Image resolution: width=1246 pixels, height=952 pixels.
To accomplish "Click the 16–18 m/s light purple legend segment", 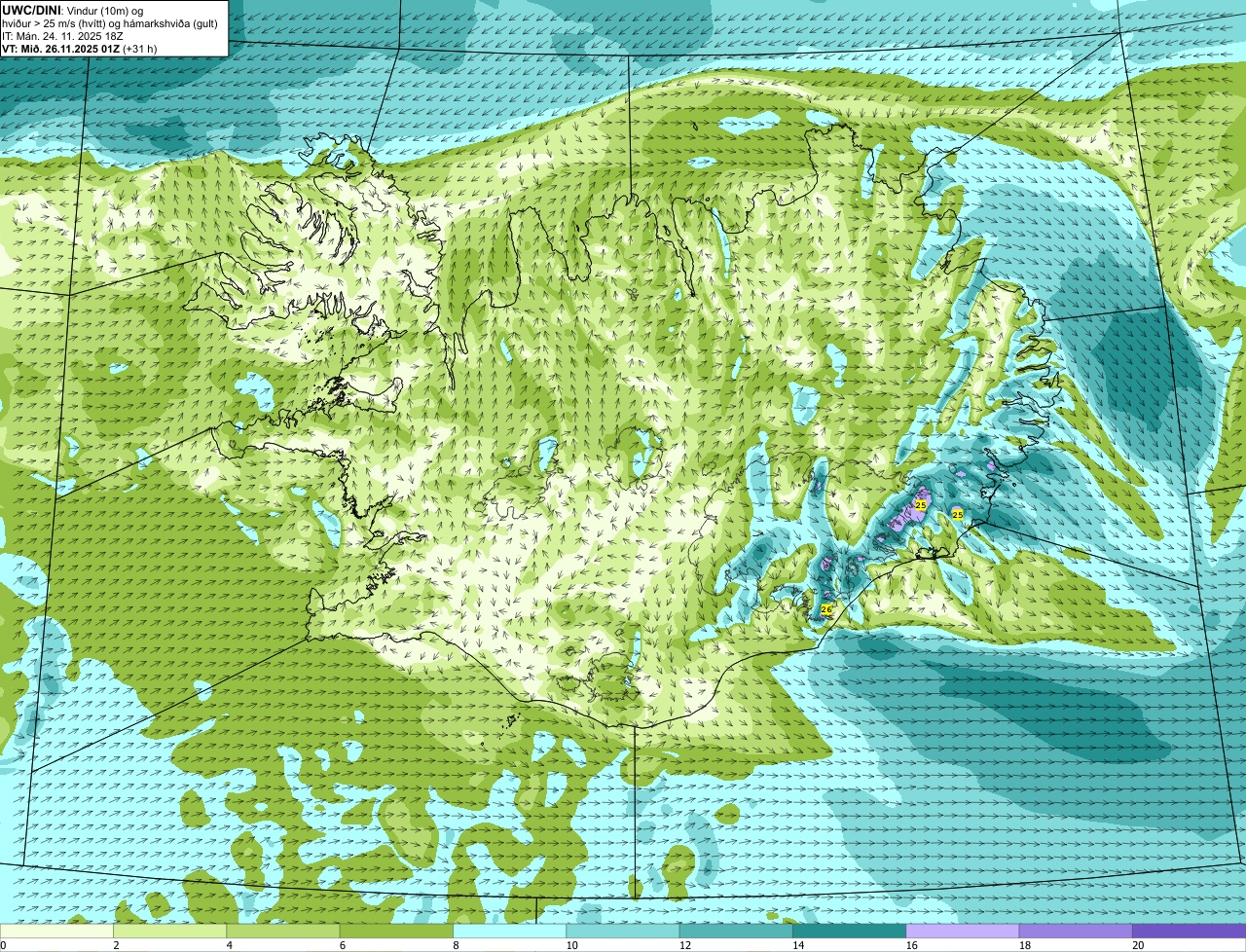I will (963, 931).
